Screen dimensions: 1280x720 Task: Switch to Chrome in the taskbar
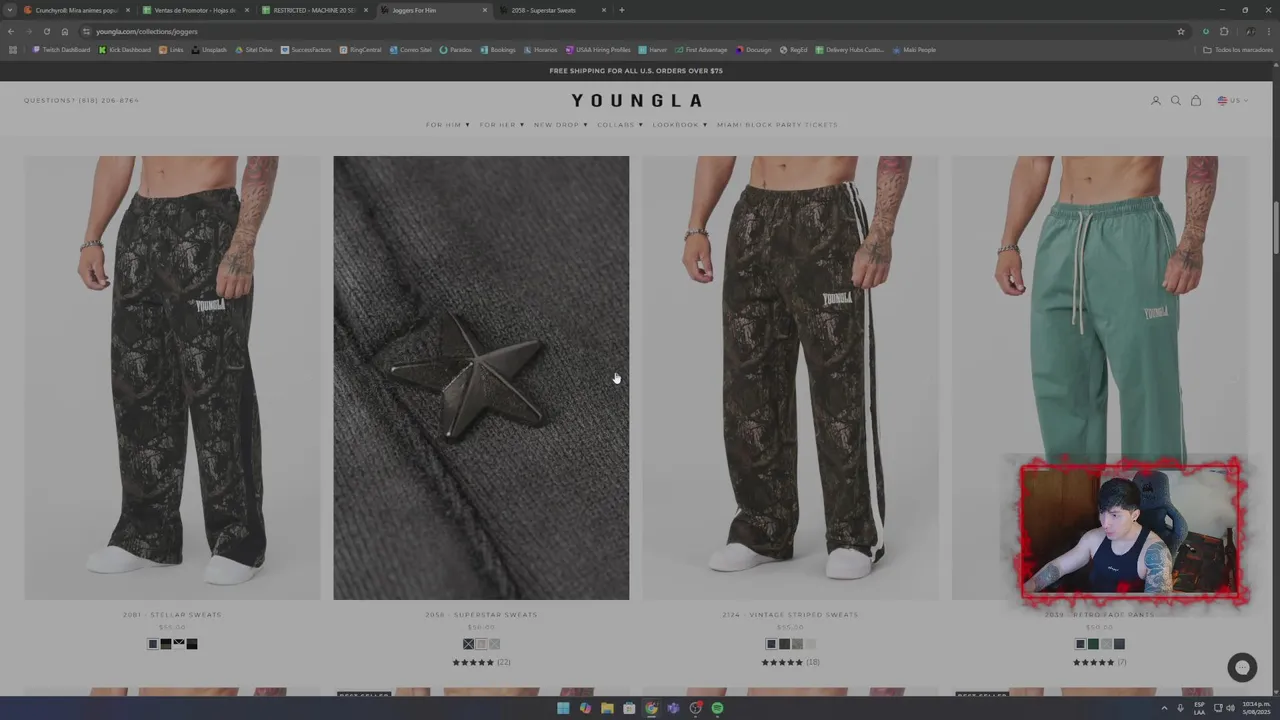pos(651,708)
